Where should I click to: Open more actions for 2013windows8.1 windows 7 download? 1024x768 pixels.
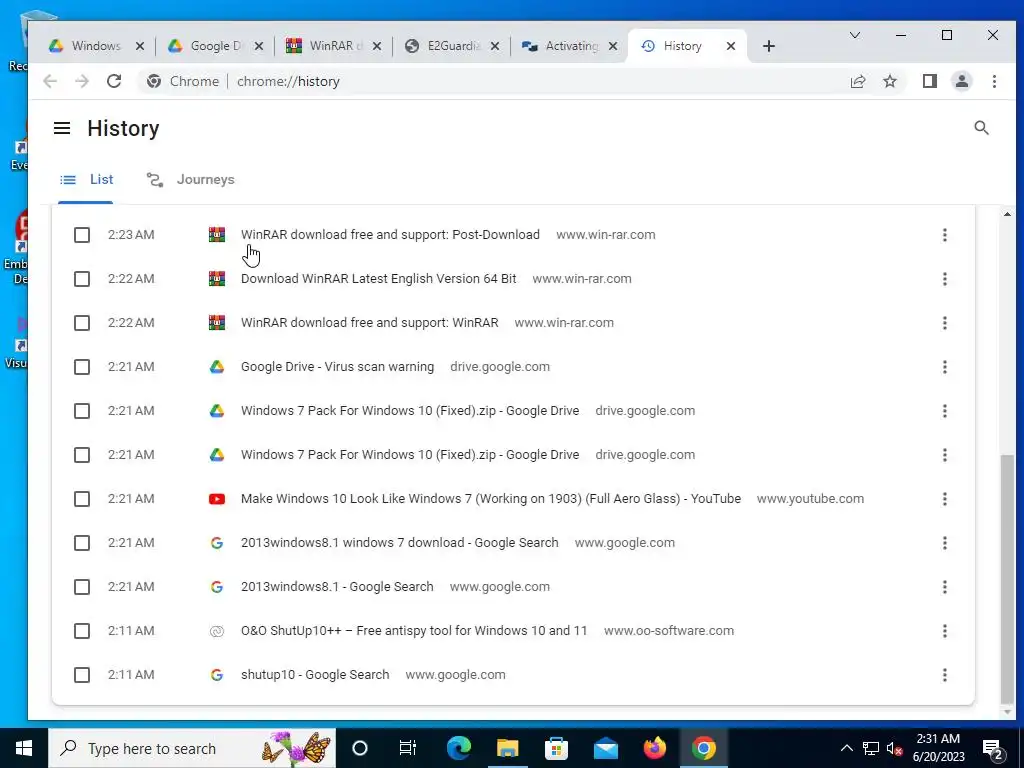click(944, 543)
